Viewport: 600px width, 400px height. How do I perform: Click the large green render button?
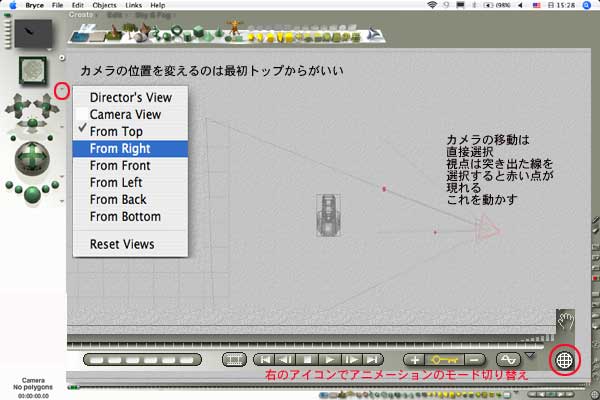pyautogui.click(x=33, y=195)
